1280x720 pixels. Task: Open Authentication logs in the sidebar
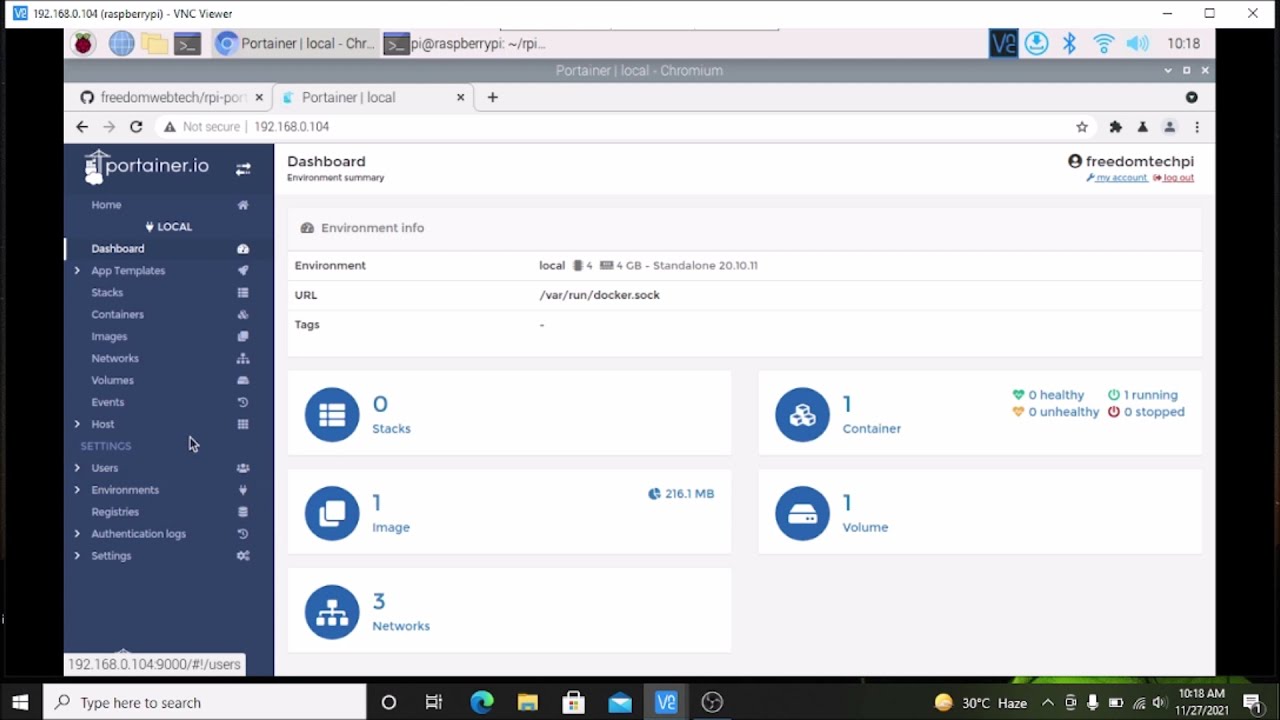click(x=138, y=535)
